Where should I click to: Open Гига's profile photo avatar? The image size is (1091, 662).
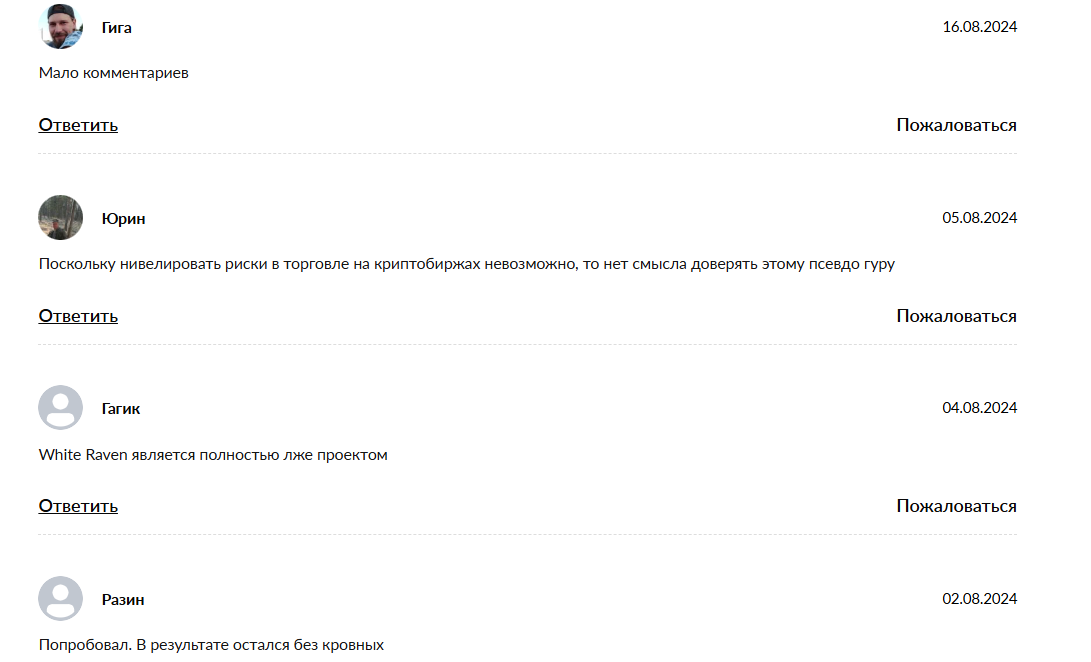[61, 26]
